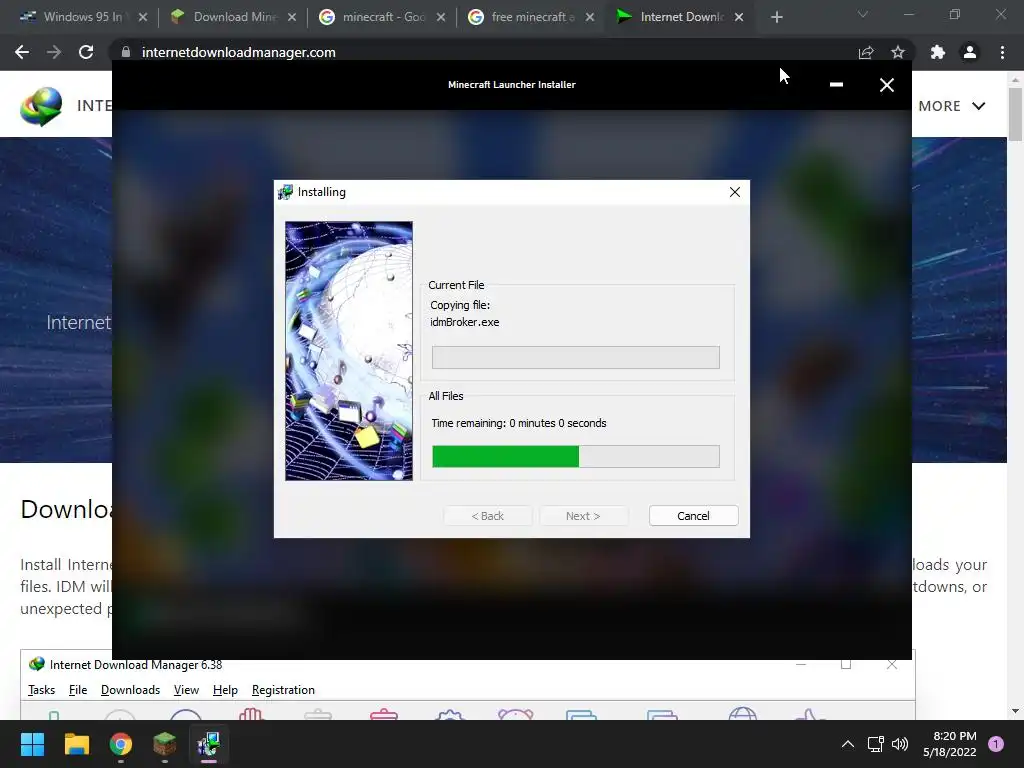The width and height of the screenshot is (1024, 768).
Task: Click the page vertical scrollbar thumb
Action: [x=1015, y=114]
